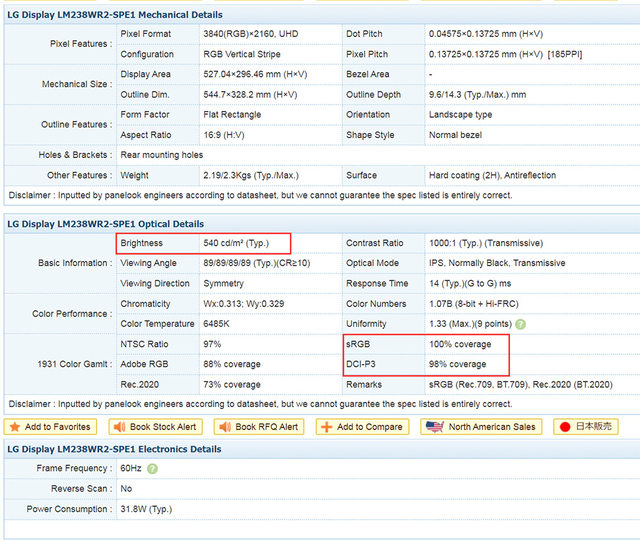640x542 pixels.
Task: Click the Book Stock Alert button
Action: coord(156,427)
